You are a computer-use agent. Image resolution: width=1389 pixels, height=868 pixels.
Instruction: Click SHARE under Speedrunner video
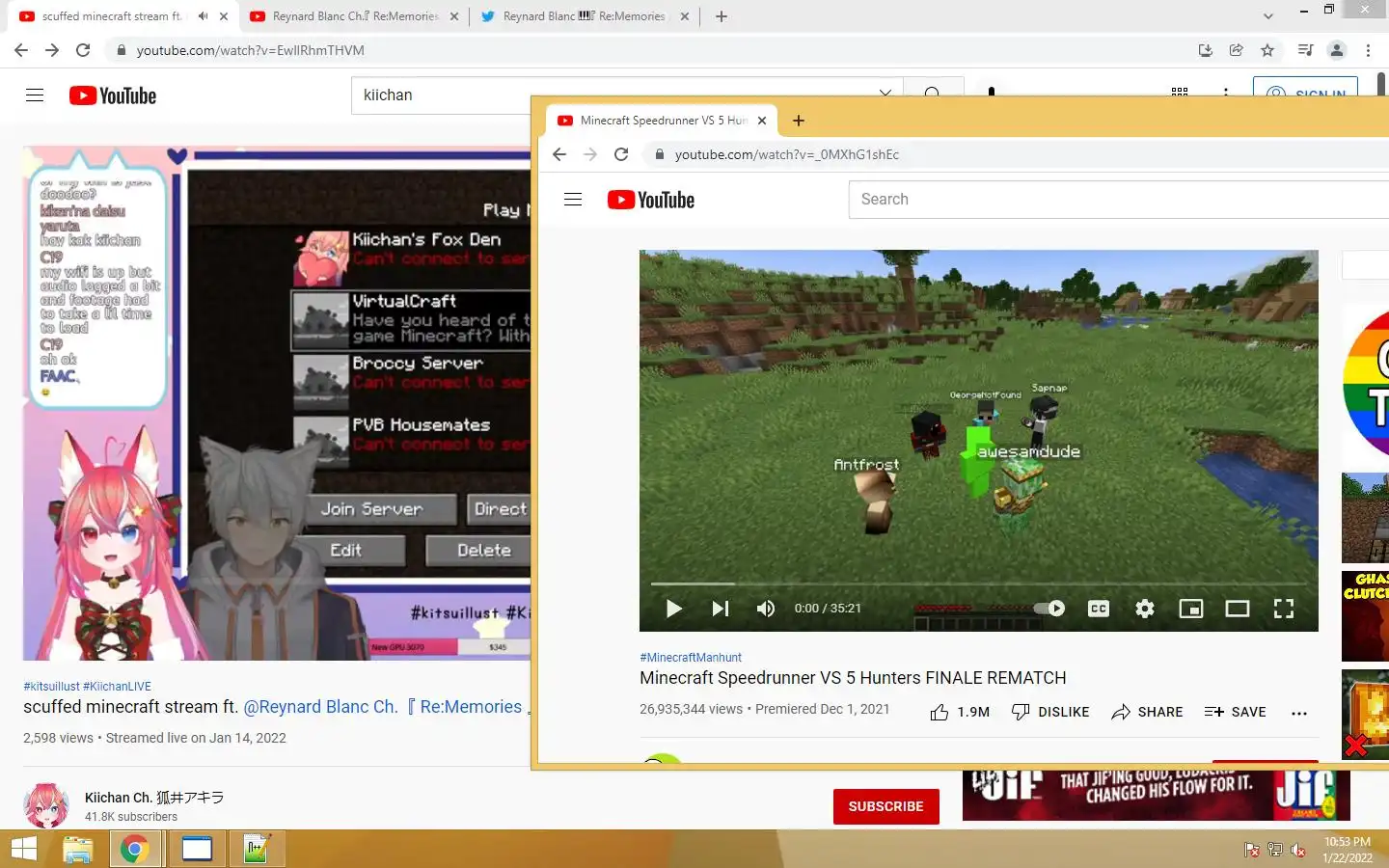[1147, 712]
